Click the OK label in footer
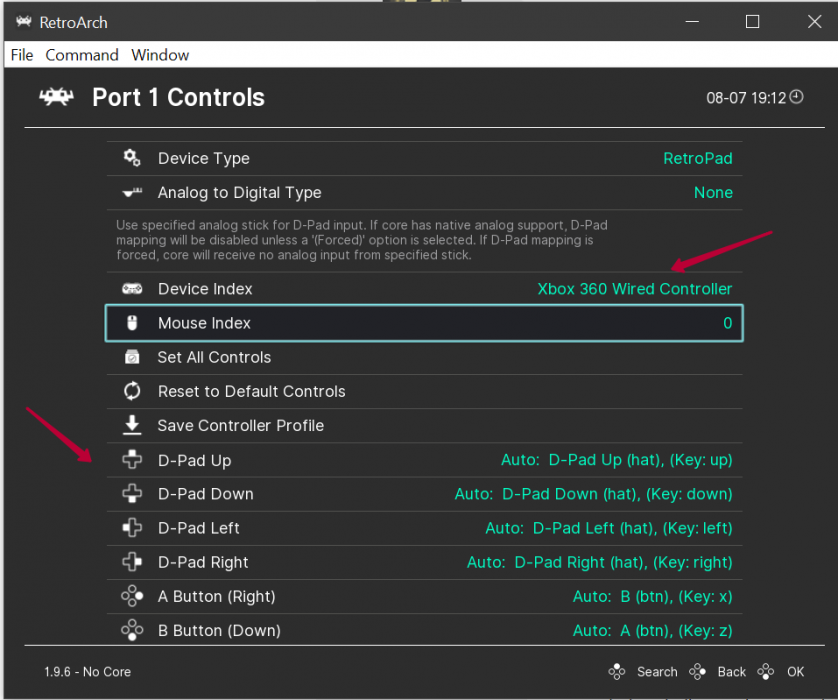838x700 pixels. [795, 672]
